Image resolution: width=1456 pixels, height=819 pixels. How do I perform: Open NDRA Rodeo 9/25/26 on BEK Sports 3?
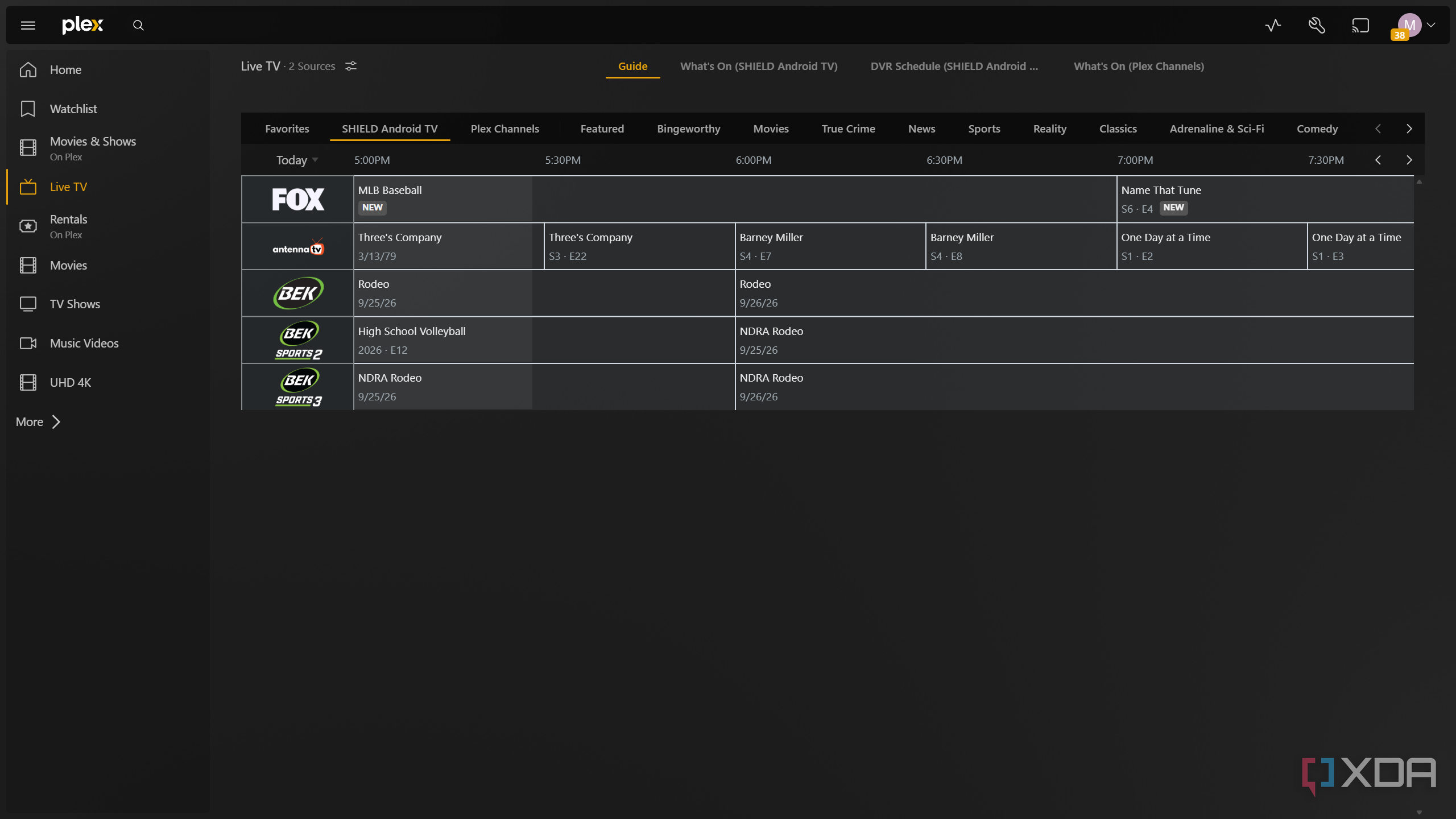544,387
